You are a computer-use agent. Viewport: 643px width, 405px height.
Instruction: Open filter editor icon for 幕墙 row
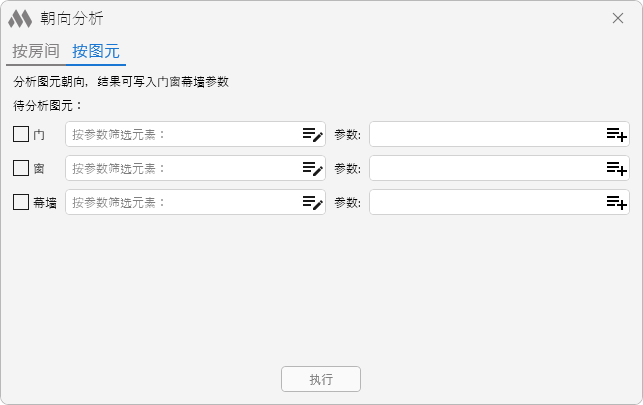click(312, 202)
